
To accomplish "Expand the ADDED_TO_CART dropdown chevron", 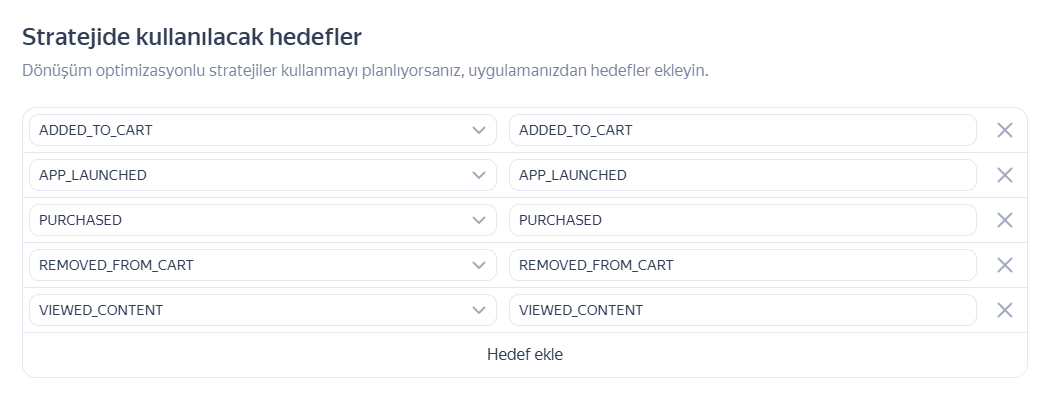I will 479,130.
